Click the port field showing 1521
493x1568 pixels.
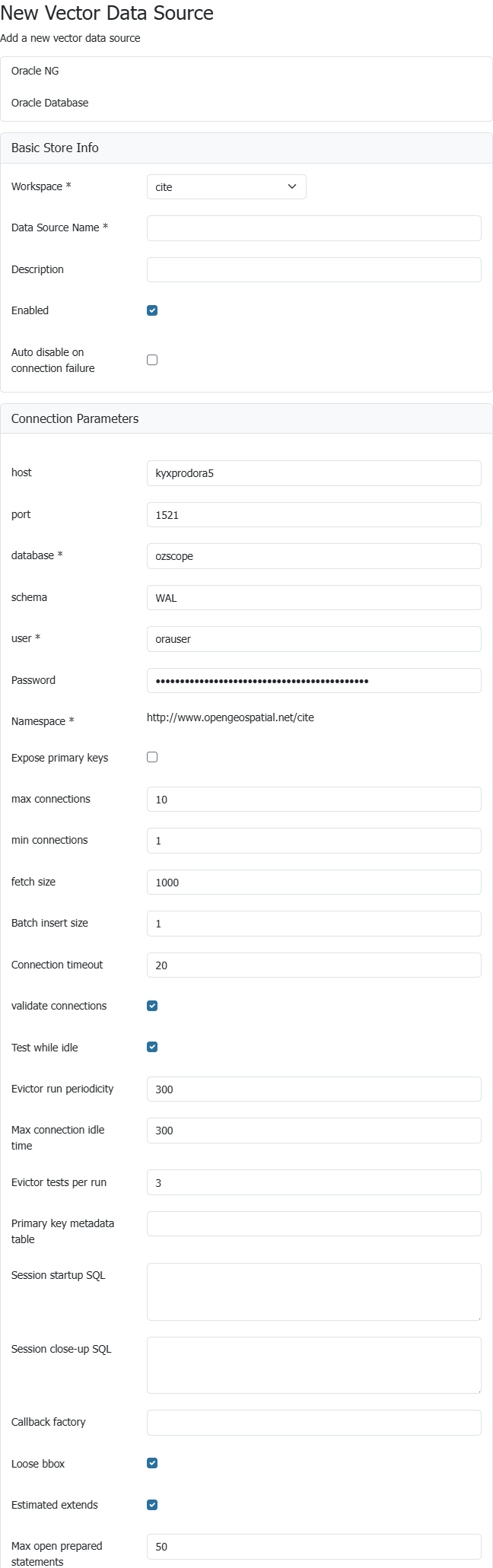(313, 515)
